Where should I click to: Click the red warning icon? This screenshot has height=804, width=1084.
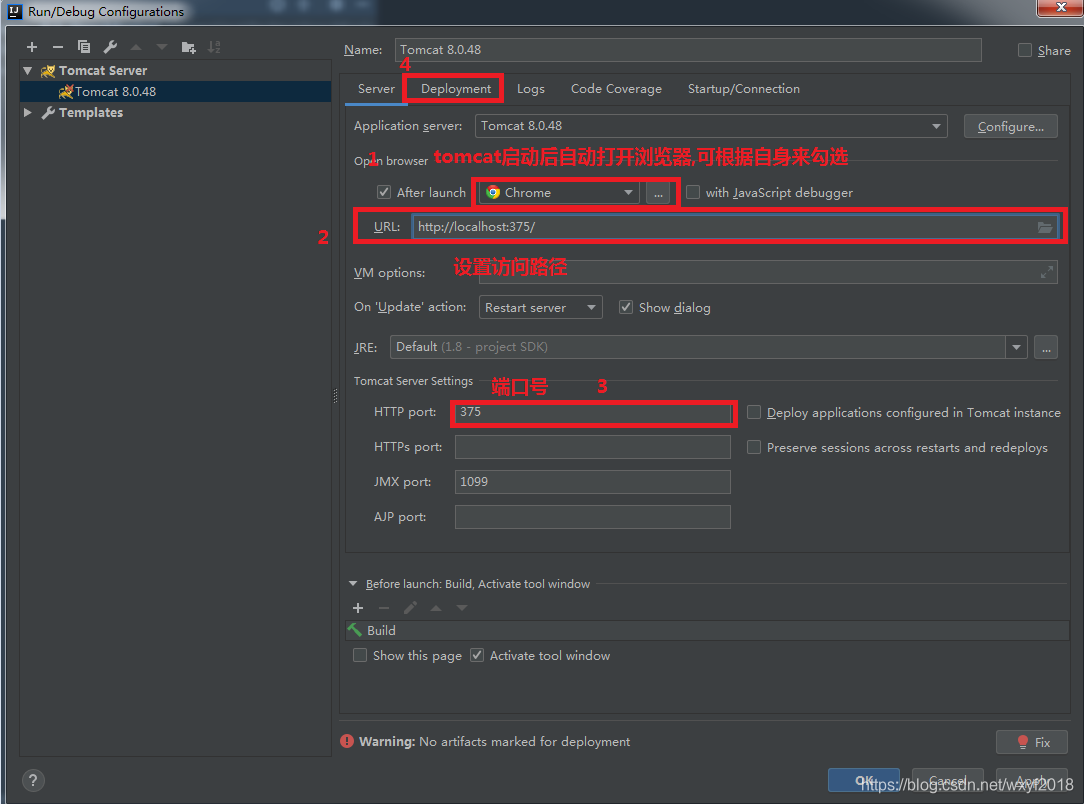[x=347, y=741]
